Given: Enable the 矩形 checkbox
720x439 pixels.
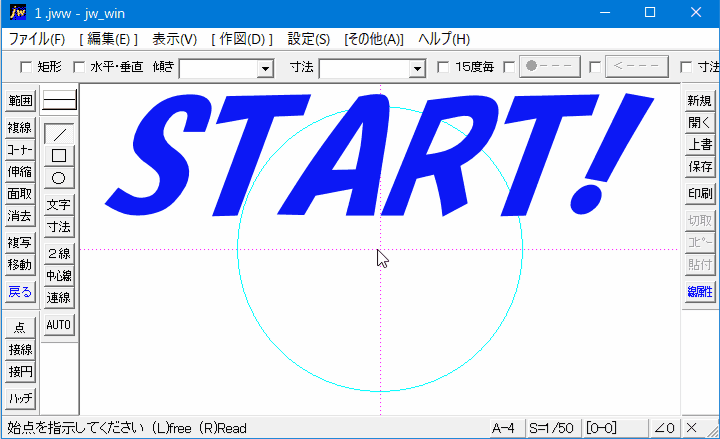Looking at the screenshot, I should (27, 68).
